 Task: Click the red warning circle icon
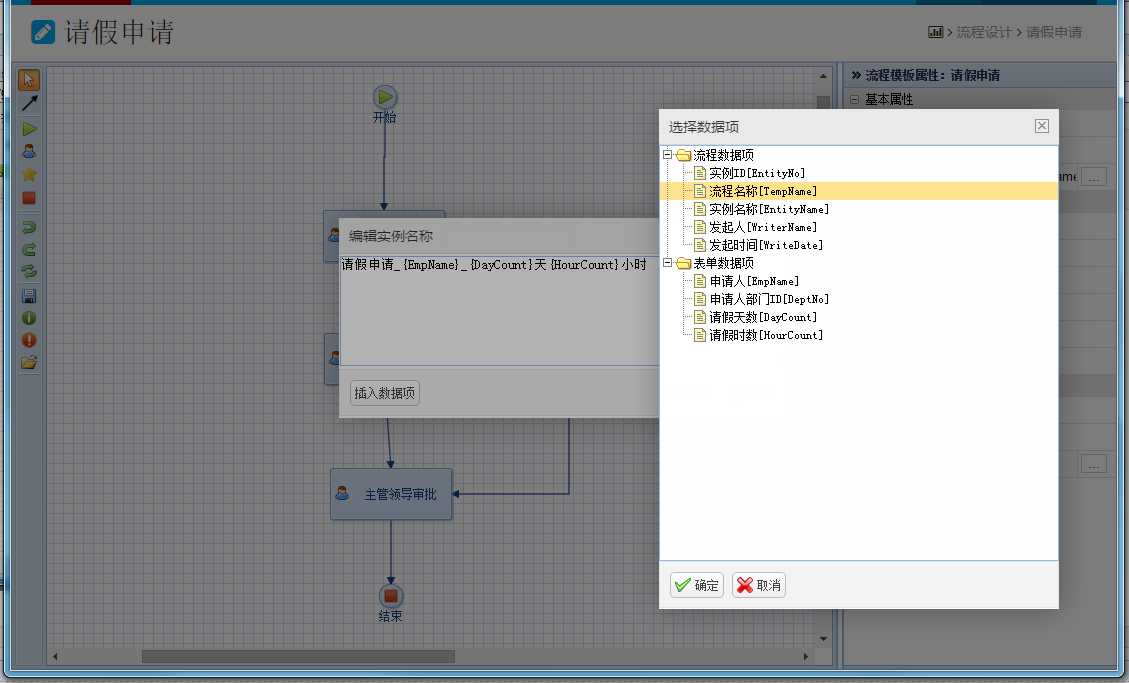pyautogui.click(x=30, y=340)
